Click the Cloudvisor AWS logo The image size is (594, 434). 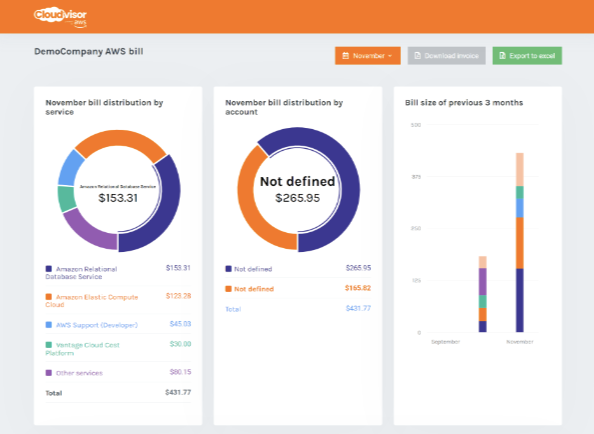click(x=60, y=17)
